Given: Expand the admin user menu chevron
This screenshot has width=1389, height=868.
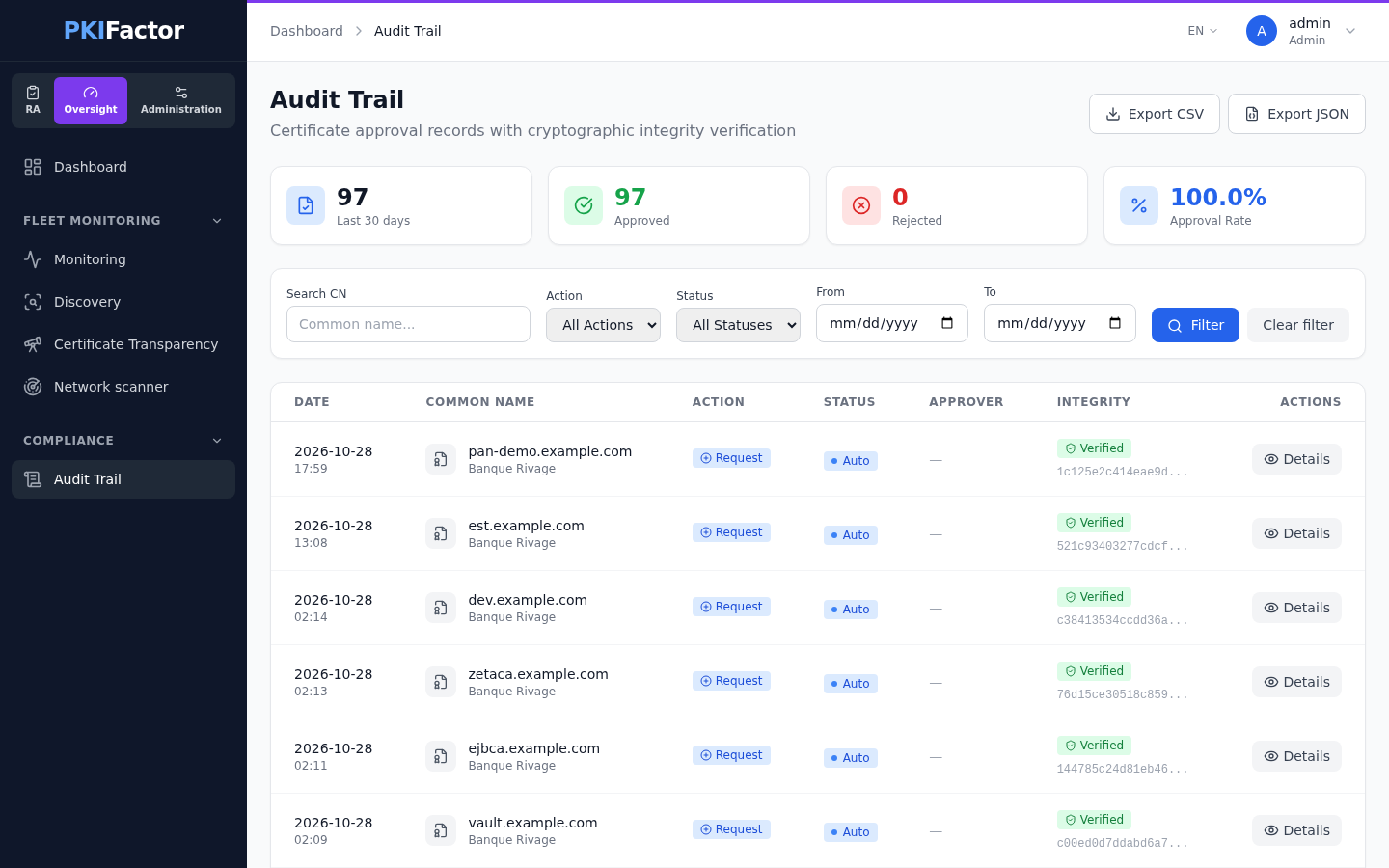Looking at the screenshot, I should click(x=1350, y=31).
